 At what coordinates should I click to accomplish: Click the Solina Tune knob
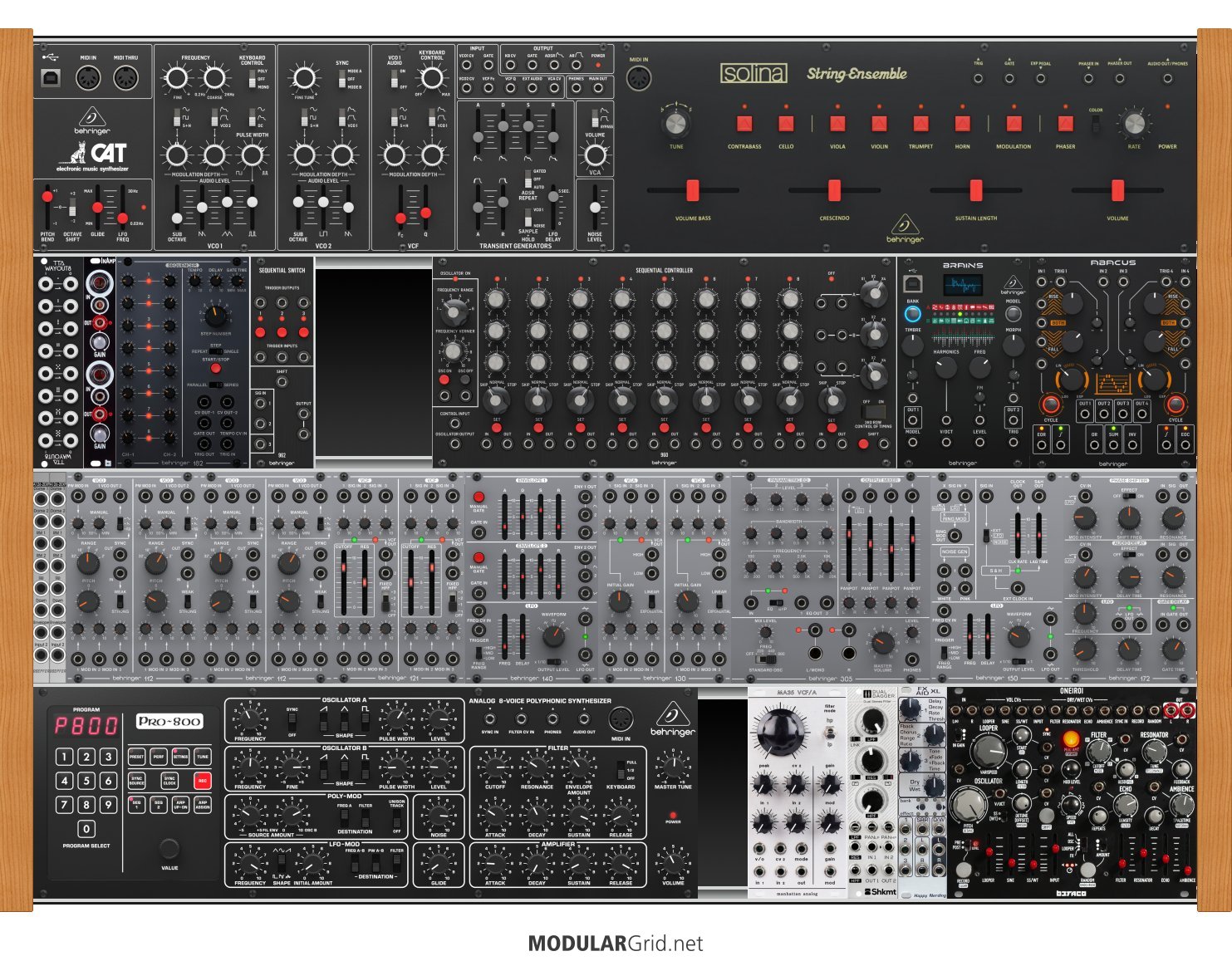(676, 125)
